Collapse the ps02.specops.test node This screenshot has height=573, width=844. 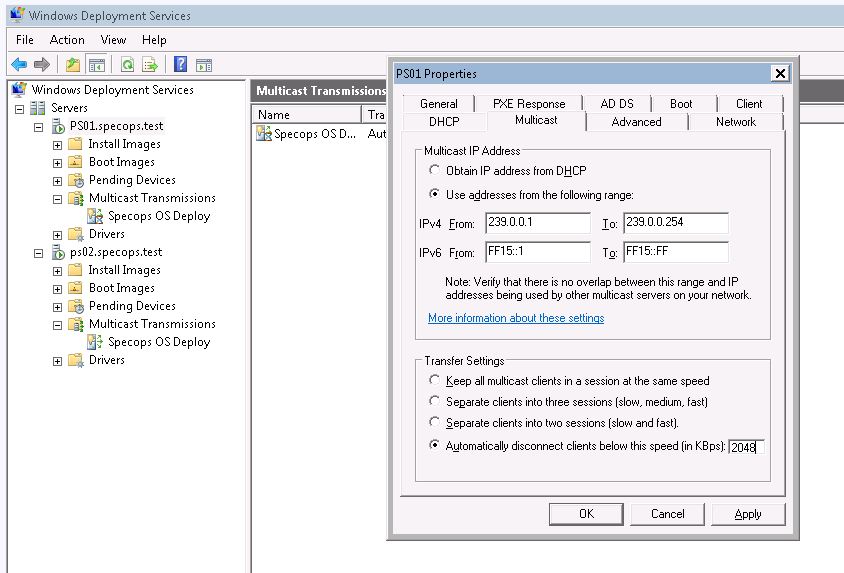coord(38,253)
